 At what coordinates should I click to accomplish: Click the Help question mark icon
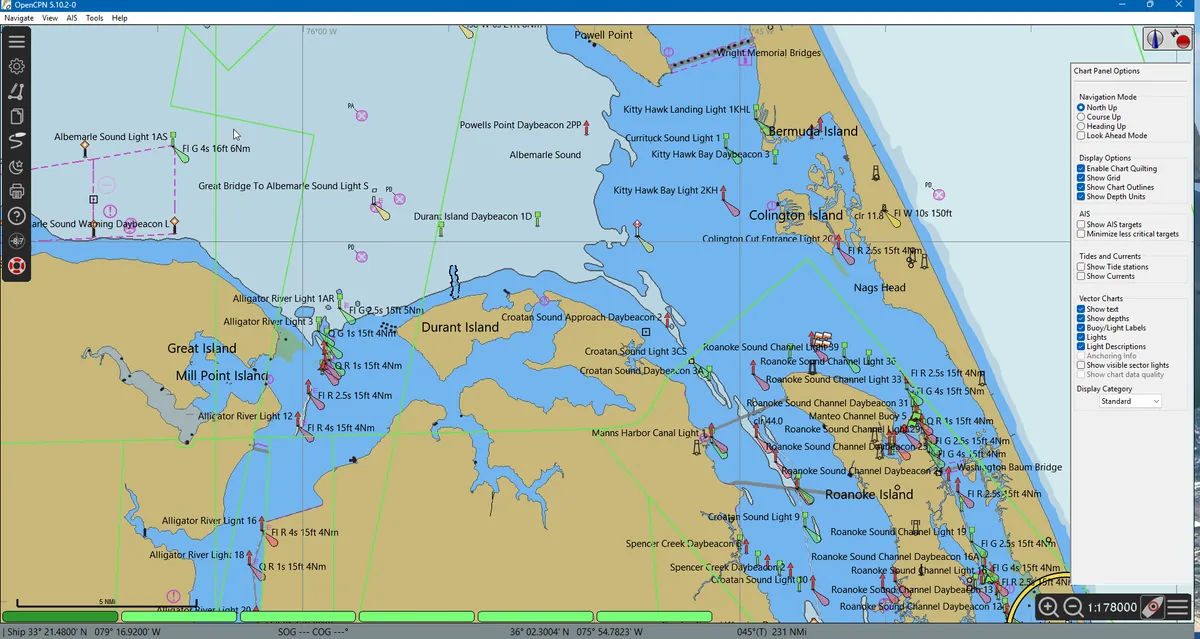[x=16, y=217]
